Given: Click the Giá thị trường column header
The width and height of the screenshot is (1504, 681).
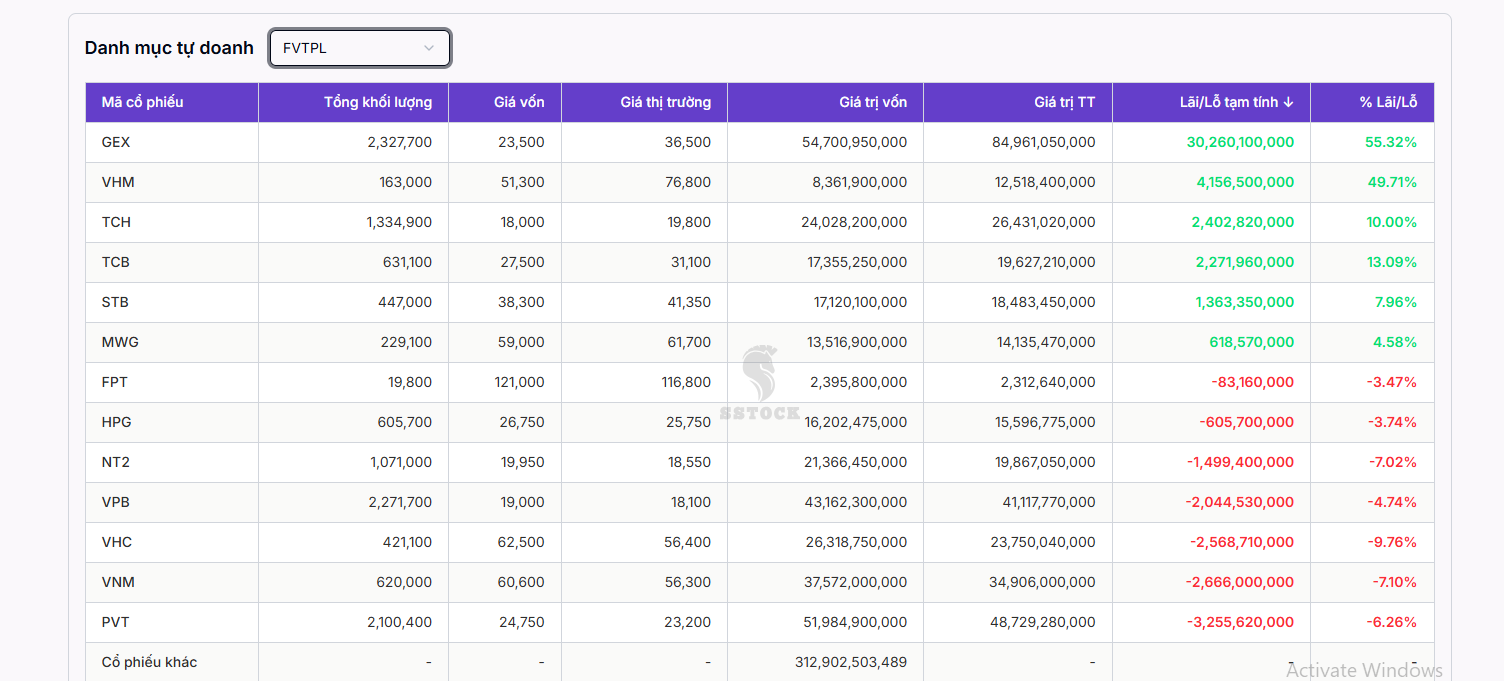Looking at the screenshot, I should coord(665,102).
